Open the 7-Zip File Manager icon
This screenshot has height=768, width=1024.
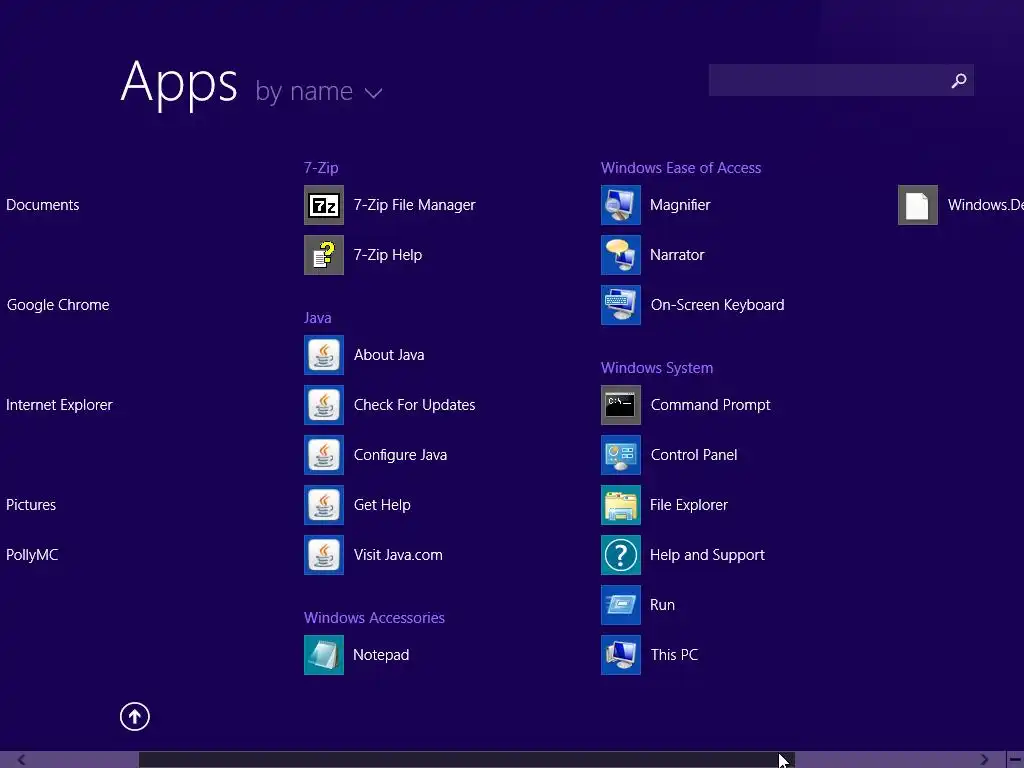324,205
